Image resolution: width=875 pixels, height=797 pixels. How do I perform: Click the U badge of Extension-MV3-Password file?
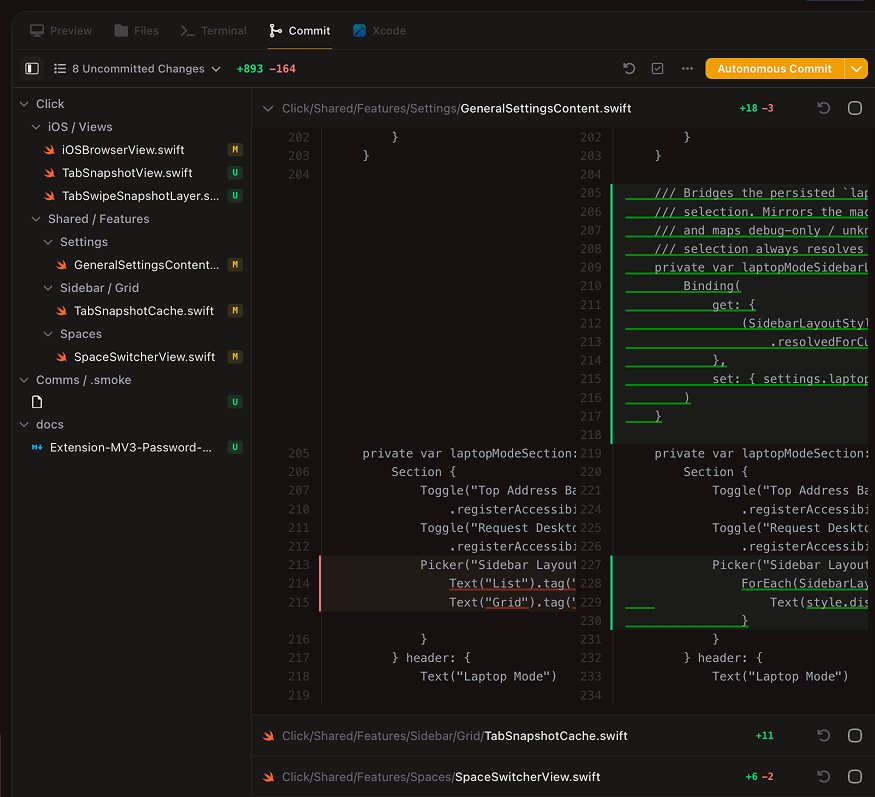235,447
